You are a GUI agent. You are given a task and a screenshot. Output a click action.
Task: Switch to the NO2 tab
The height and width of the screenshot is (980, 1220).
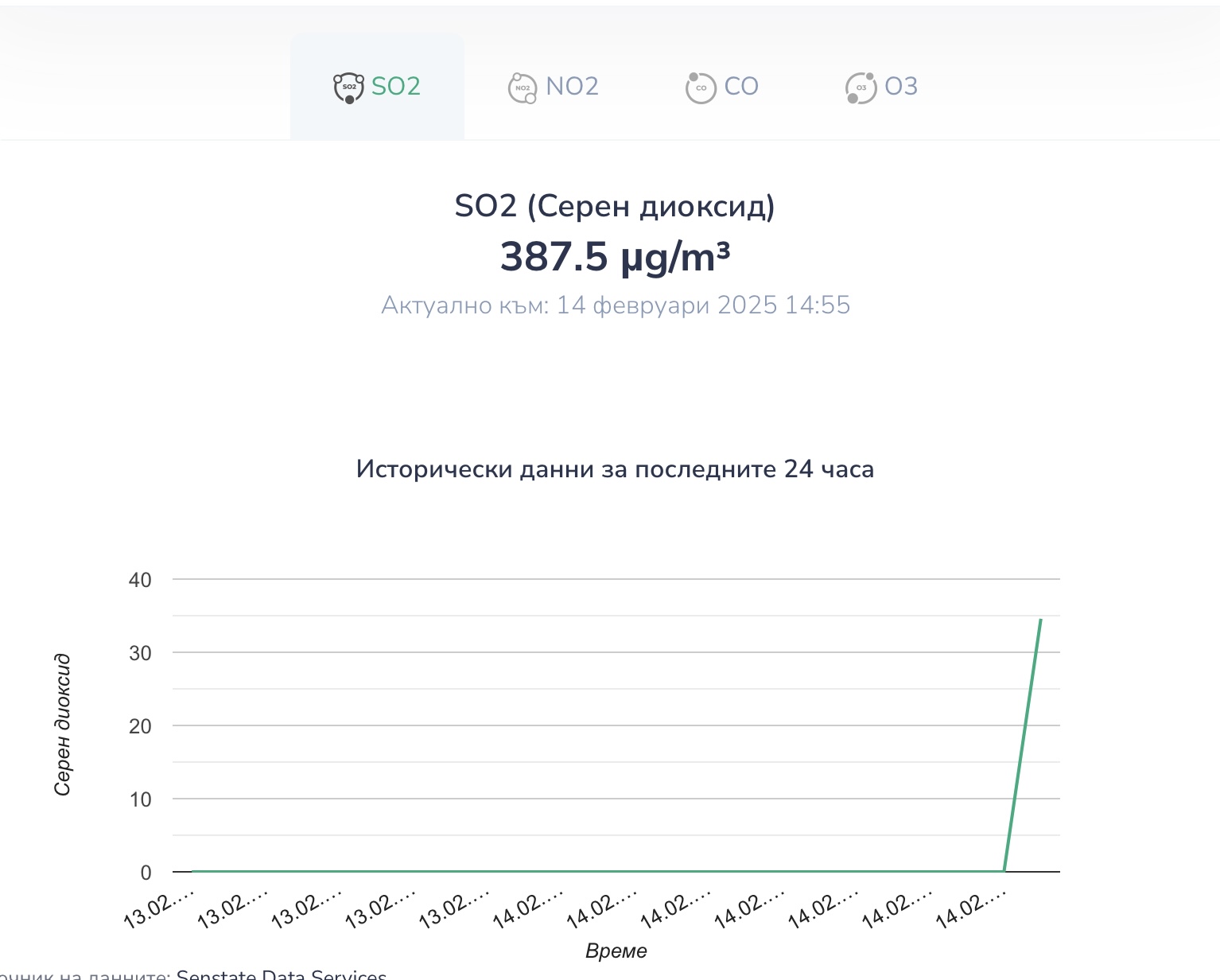pos(572,86)
